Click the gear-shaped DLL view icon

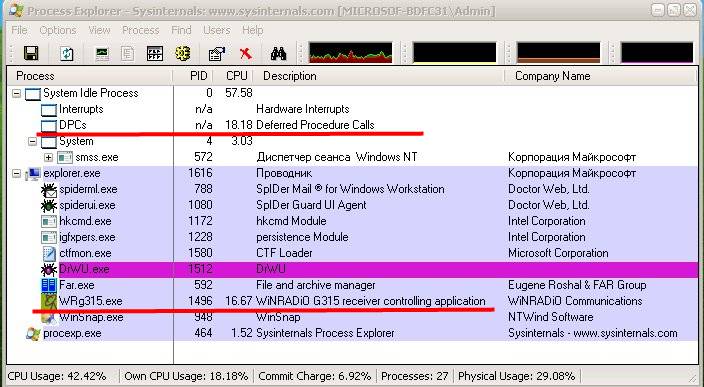pyautogui.click(x=183, y=53)
